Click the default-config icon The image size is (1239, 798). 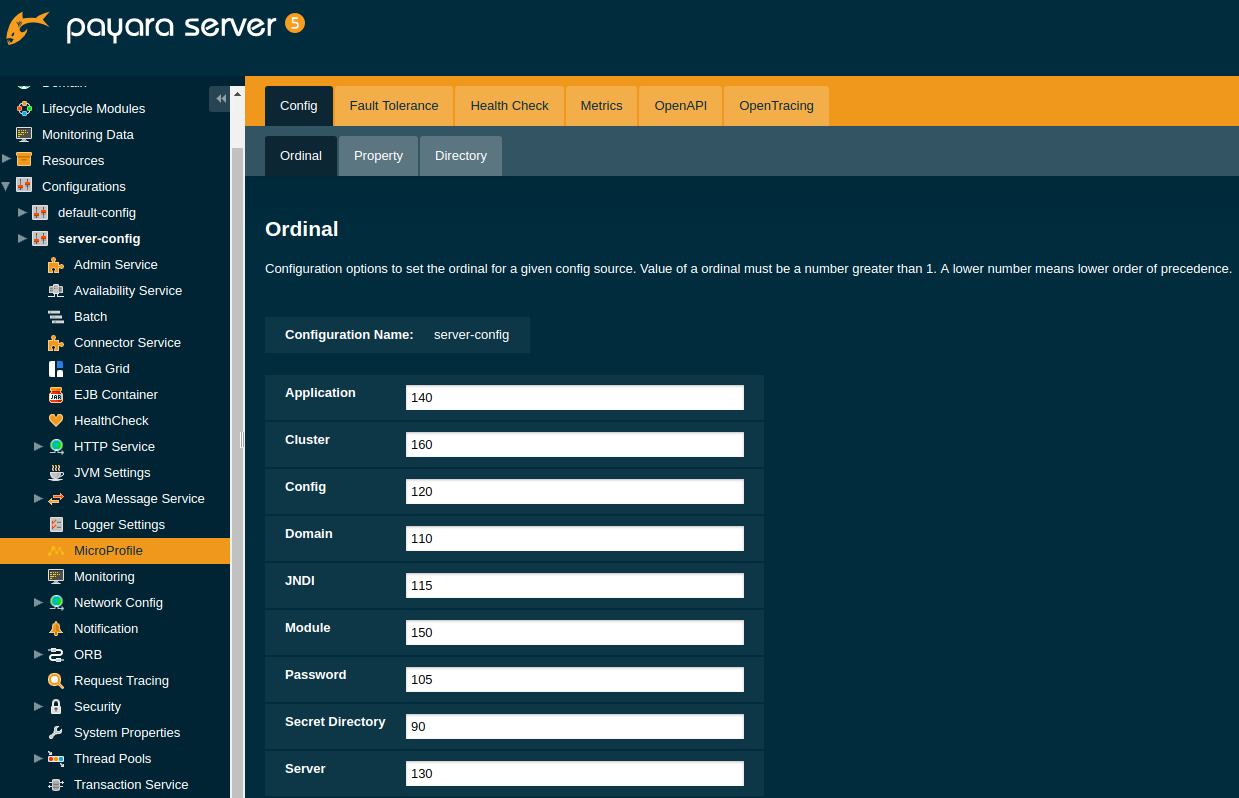pos(40,212)
